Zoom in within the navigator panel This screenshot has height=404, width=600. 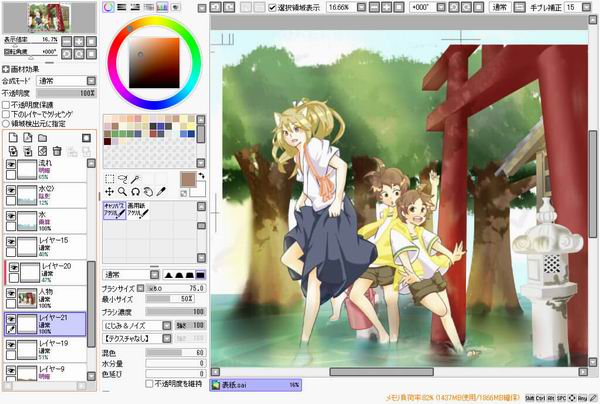79,41
